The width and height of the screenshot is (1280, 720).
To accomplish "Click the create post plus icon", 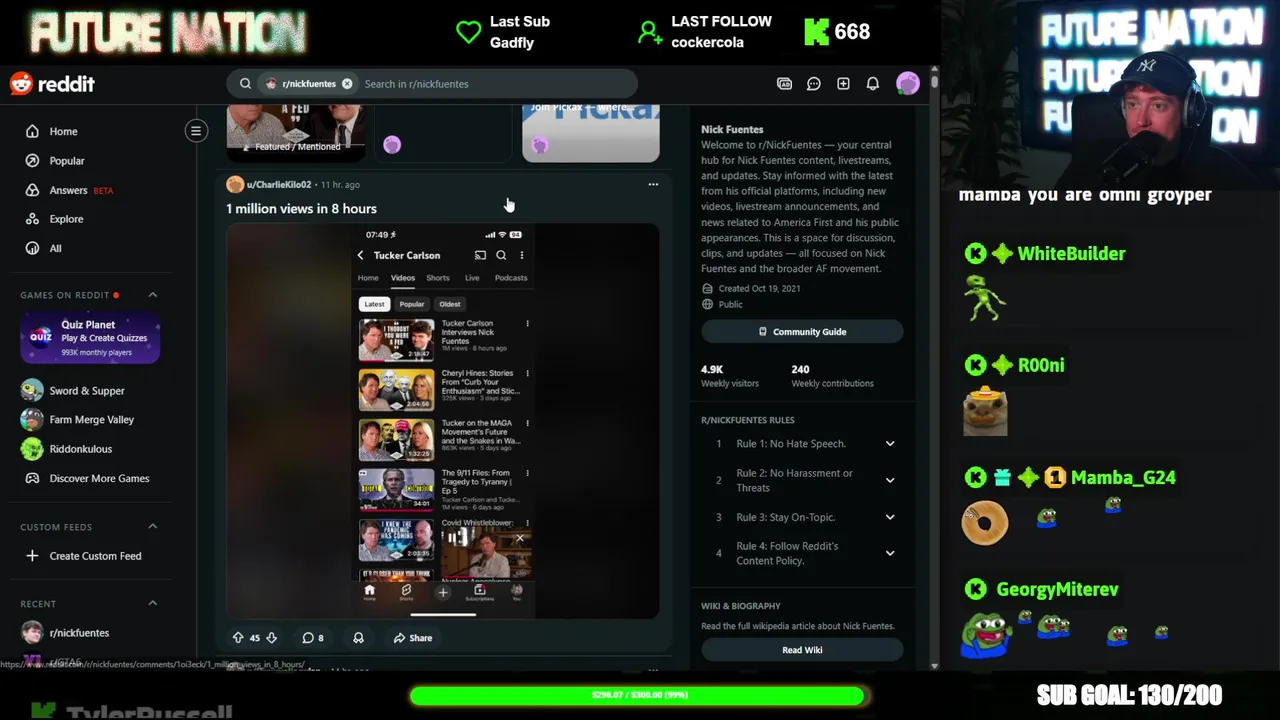I will [843, 84].
